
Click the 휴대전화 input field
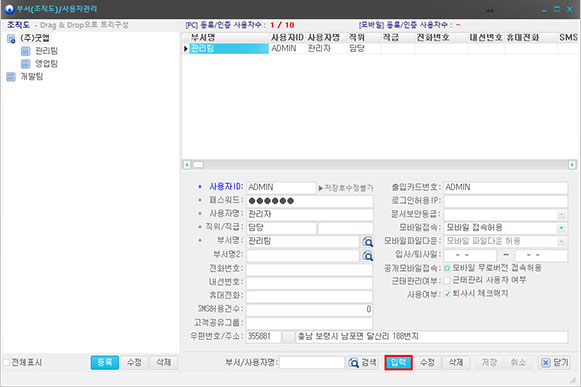point(310,296)
